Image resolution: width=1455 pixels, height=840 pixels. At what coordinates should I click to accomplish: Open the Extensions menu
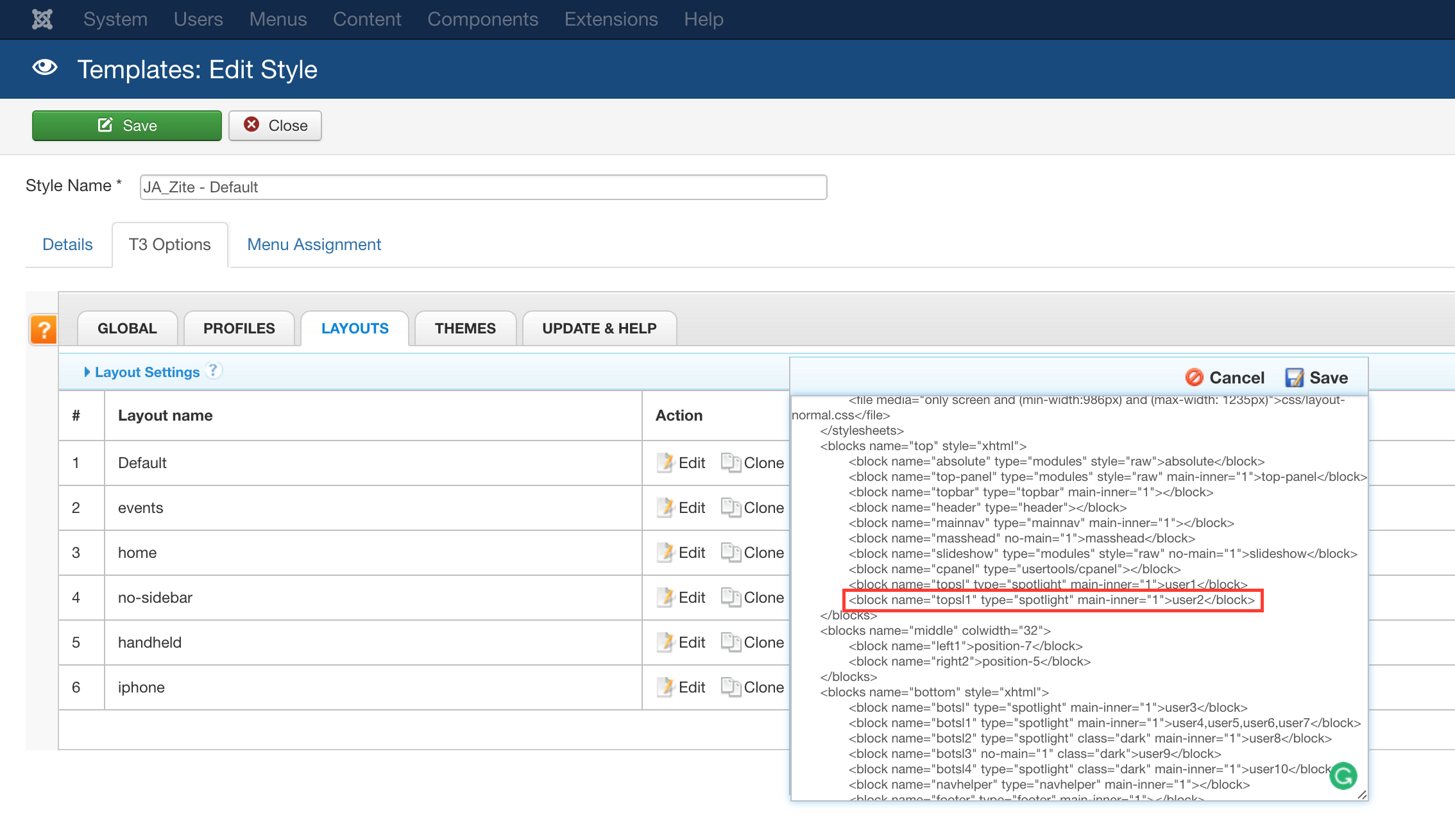(611, 19)
